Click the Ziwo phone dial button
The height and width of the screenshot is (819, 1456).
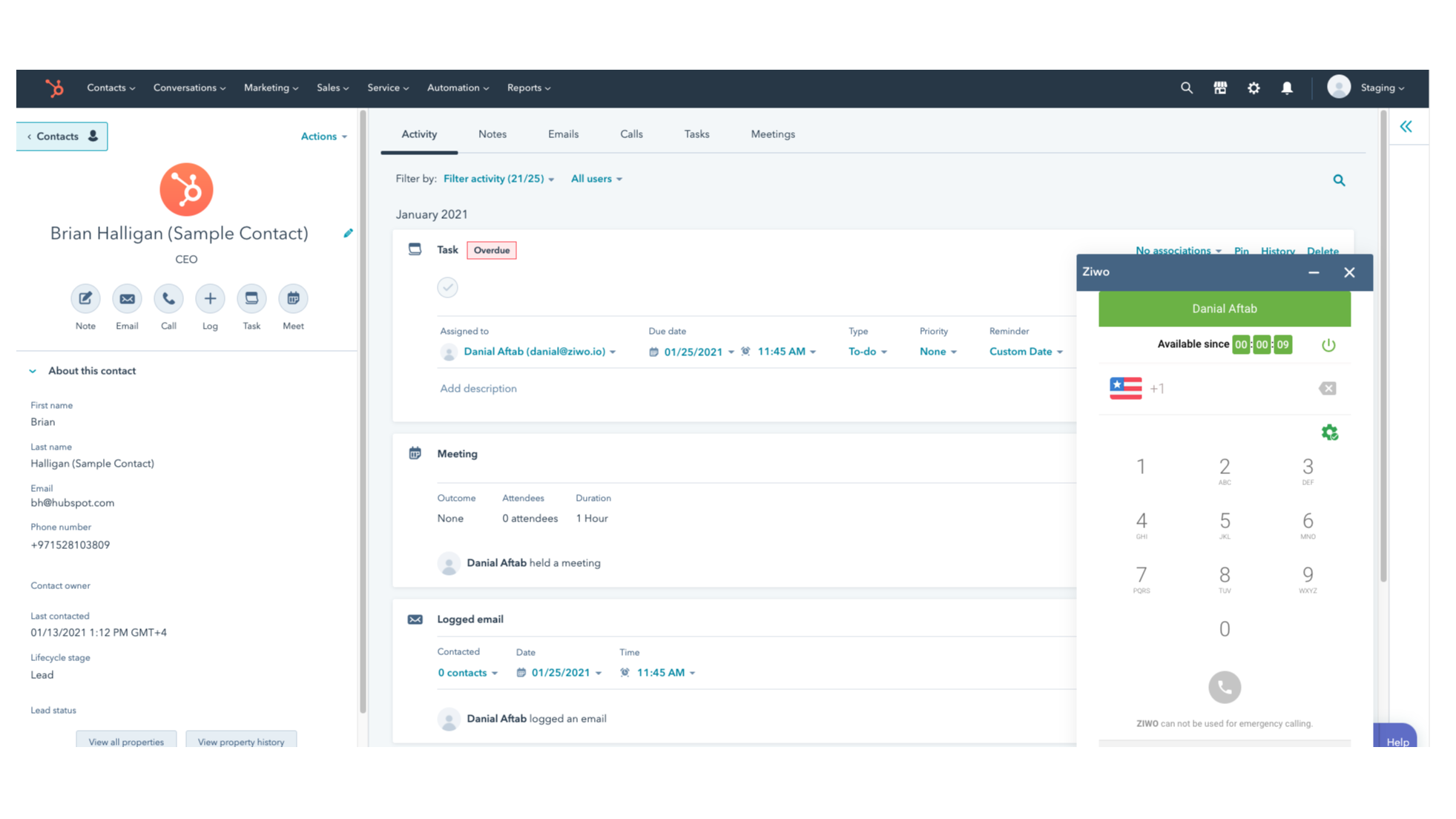click(x=1224, y=687)
